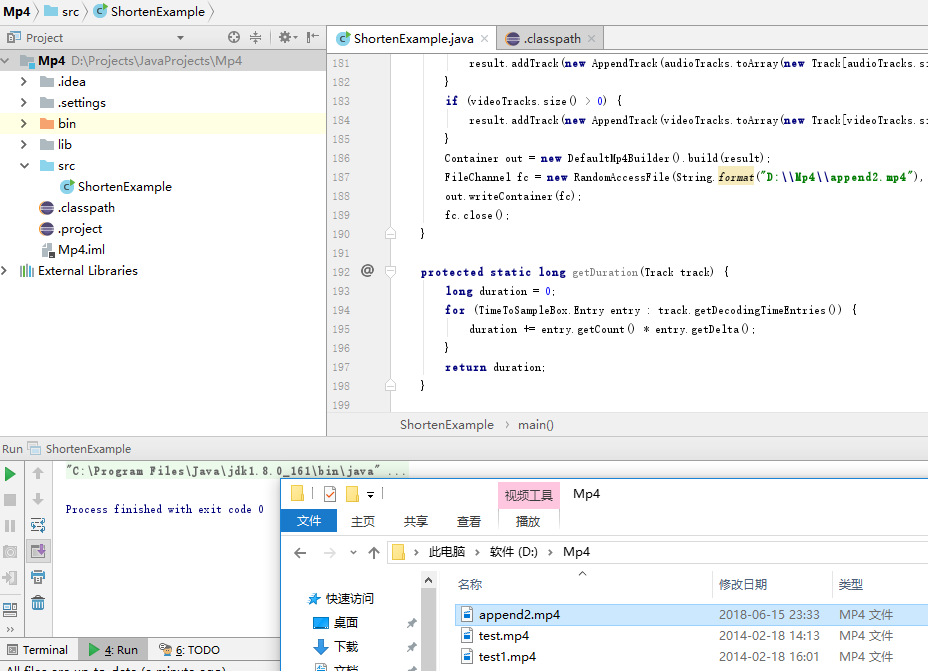Click fold end marker at line 190
Viewport: 928px width, 671px height.
391,233
